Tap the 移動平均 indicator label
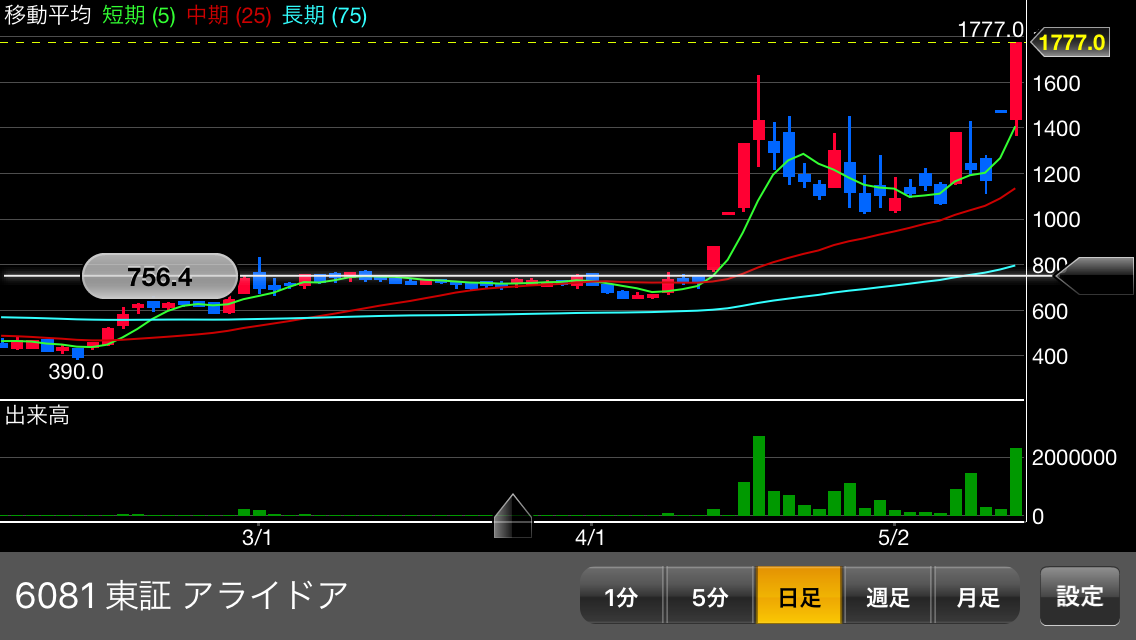 (48, 16)
